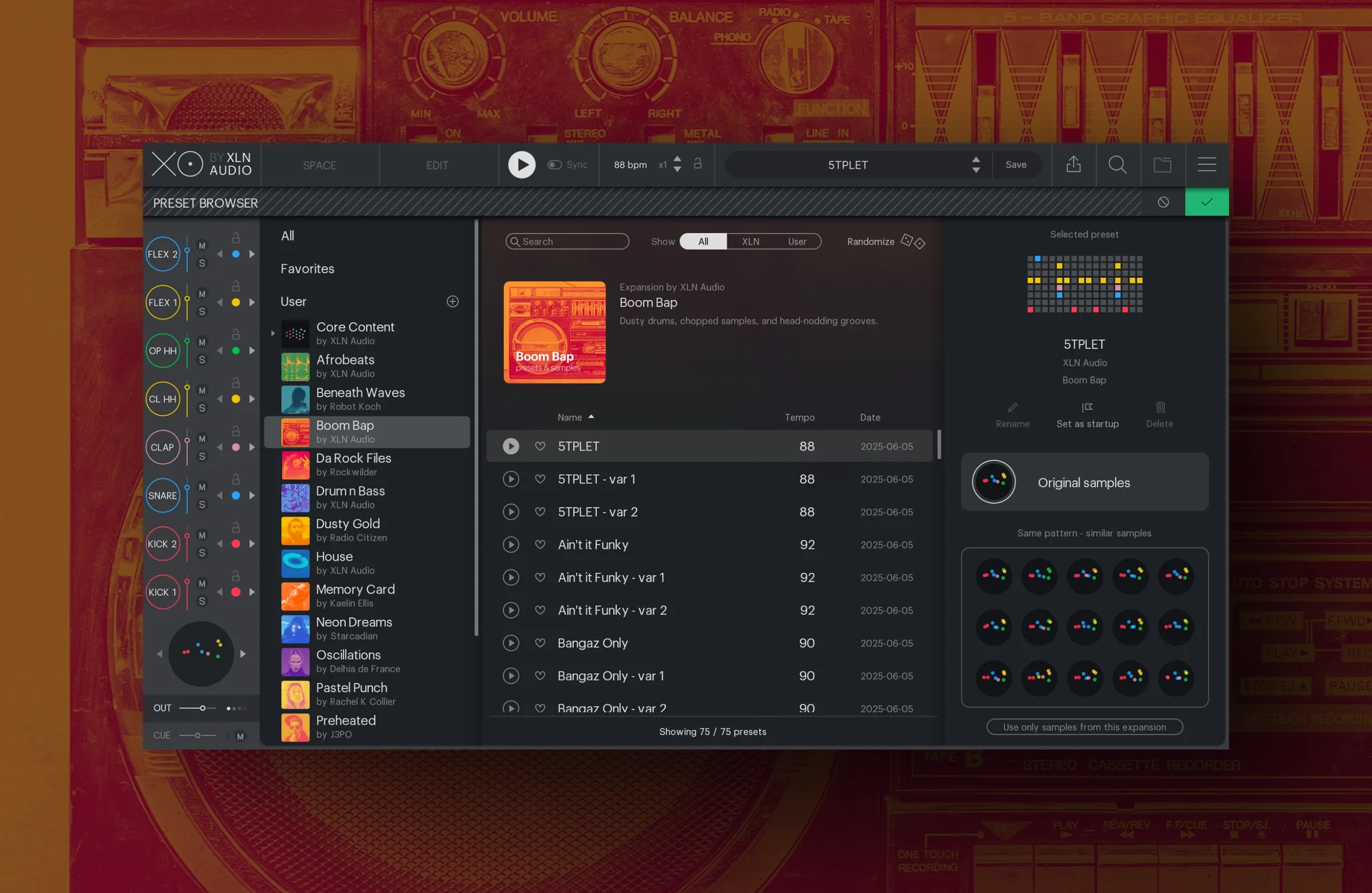
Task: Lock the OP HH channel sample
Action: (x=236, y=334)
